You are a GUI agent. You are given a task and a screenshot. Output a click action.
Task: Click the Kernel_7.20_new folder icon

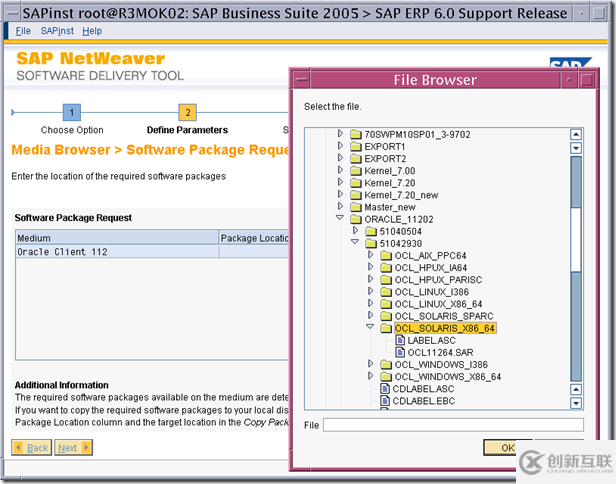(x=356, y=195)
